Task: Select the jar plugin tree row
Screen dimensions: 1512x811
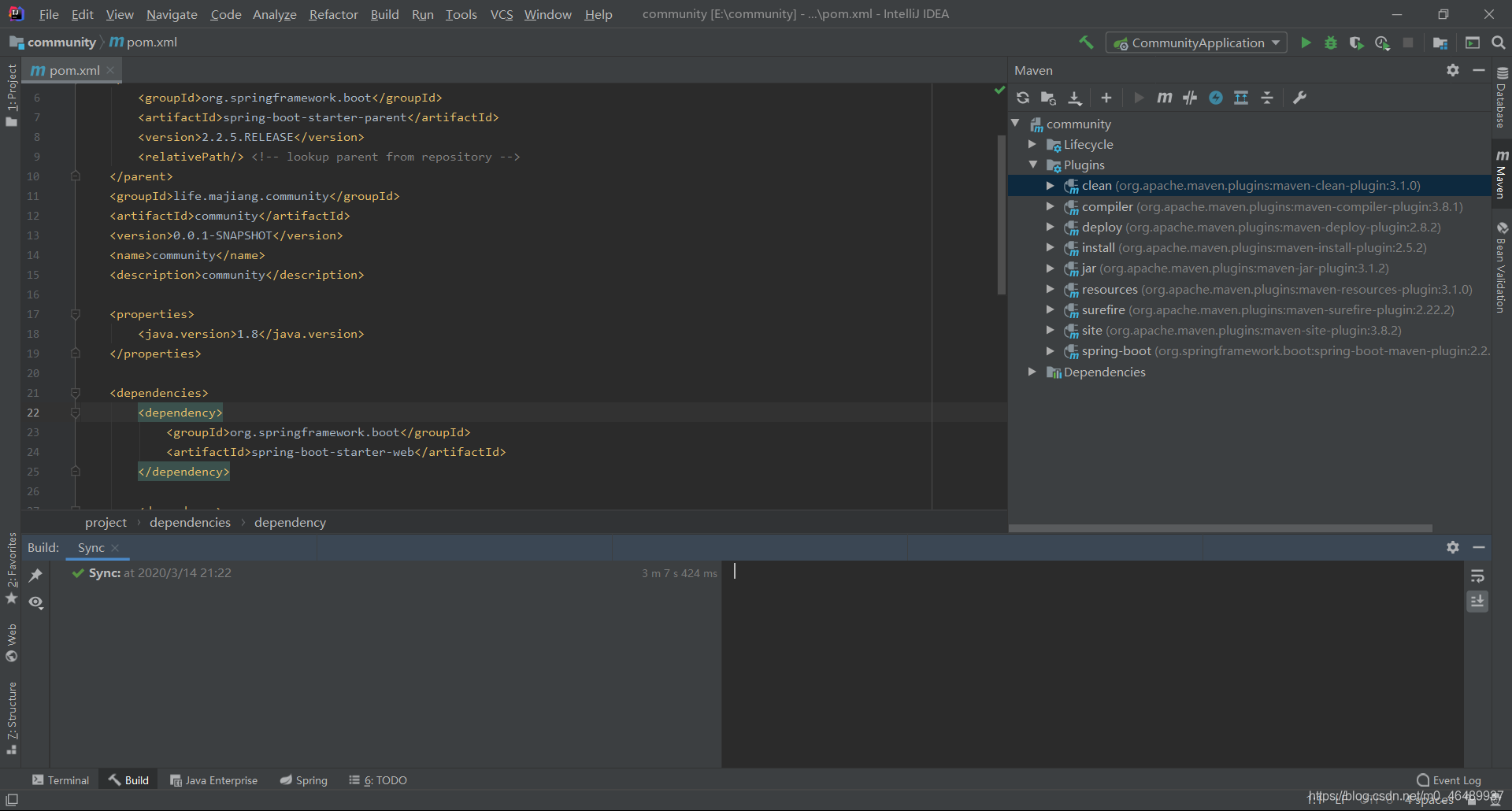Action: tap(1250, 268)
